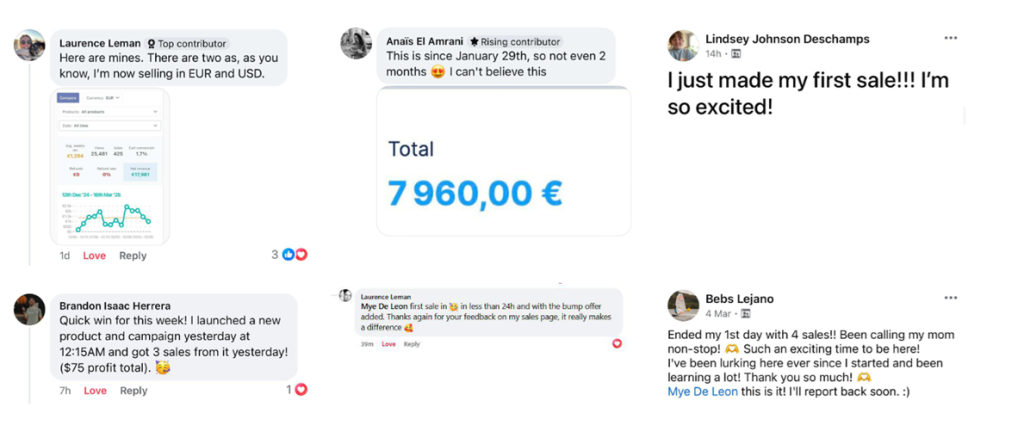
Task: Click Laurence Leman's profile avatar
Action: [x=29, y=45]
